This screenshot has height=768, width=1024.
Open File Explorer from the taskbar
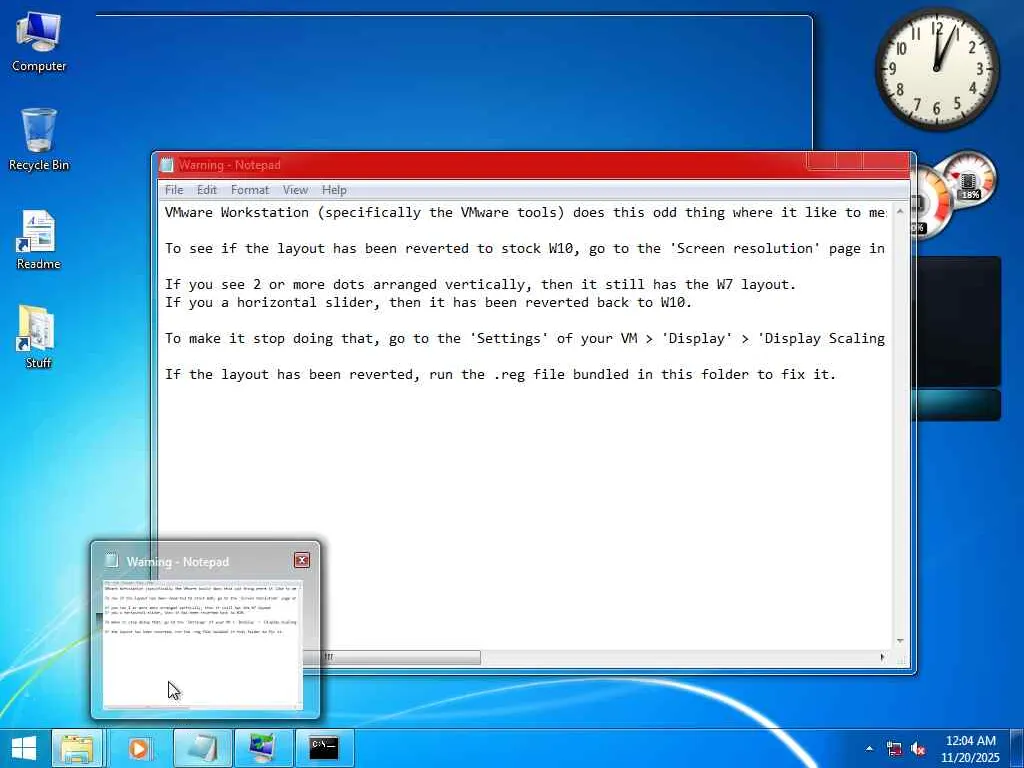pyautogui.click(x=77, y=748)
